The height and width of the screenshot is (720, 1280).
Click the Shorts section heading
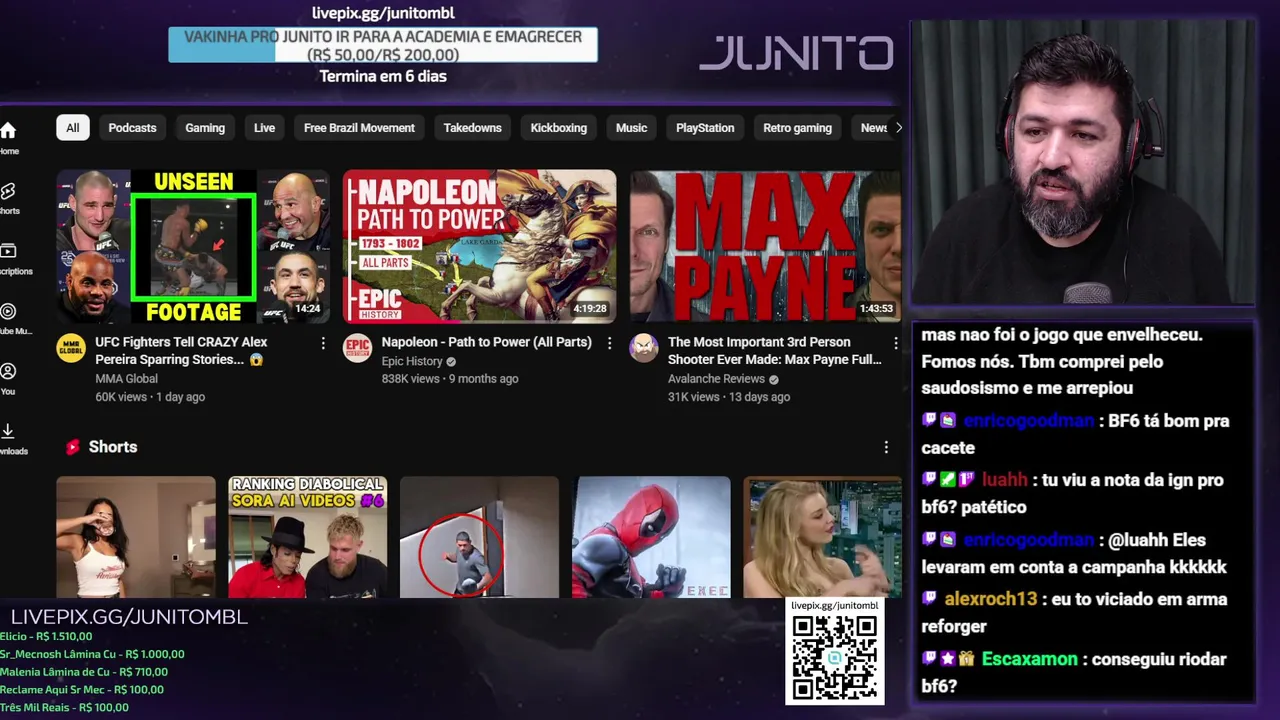[x=113, y=447]
